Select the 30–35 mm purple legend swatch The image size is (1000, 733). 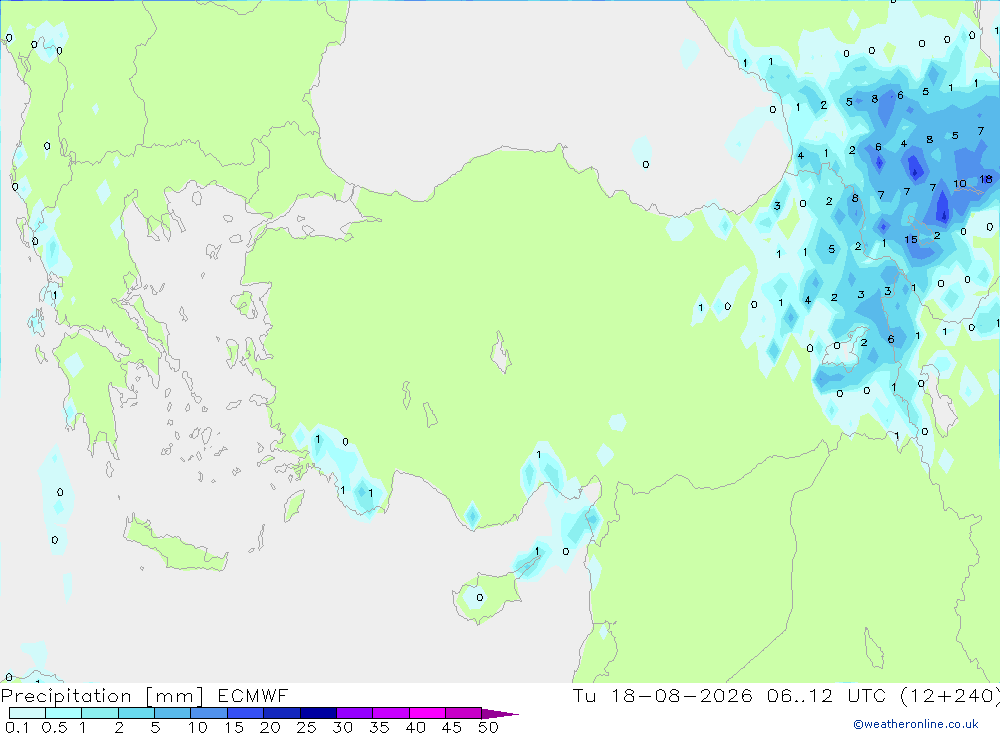pos(355,713)
